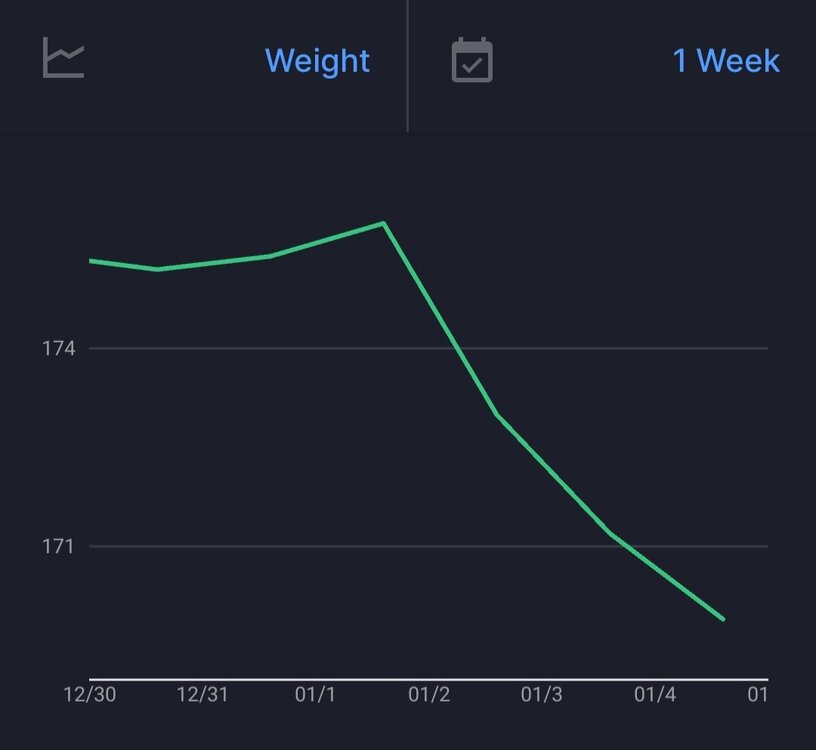Click the line's small dip near 12/31
This screenshot has height=750, width=816.
[x=158, y=269]
